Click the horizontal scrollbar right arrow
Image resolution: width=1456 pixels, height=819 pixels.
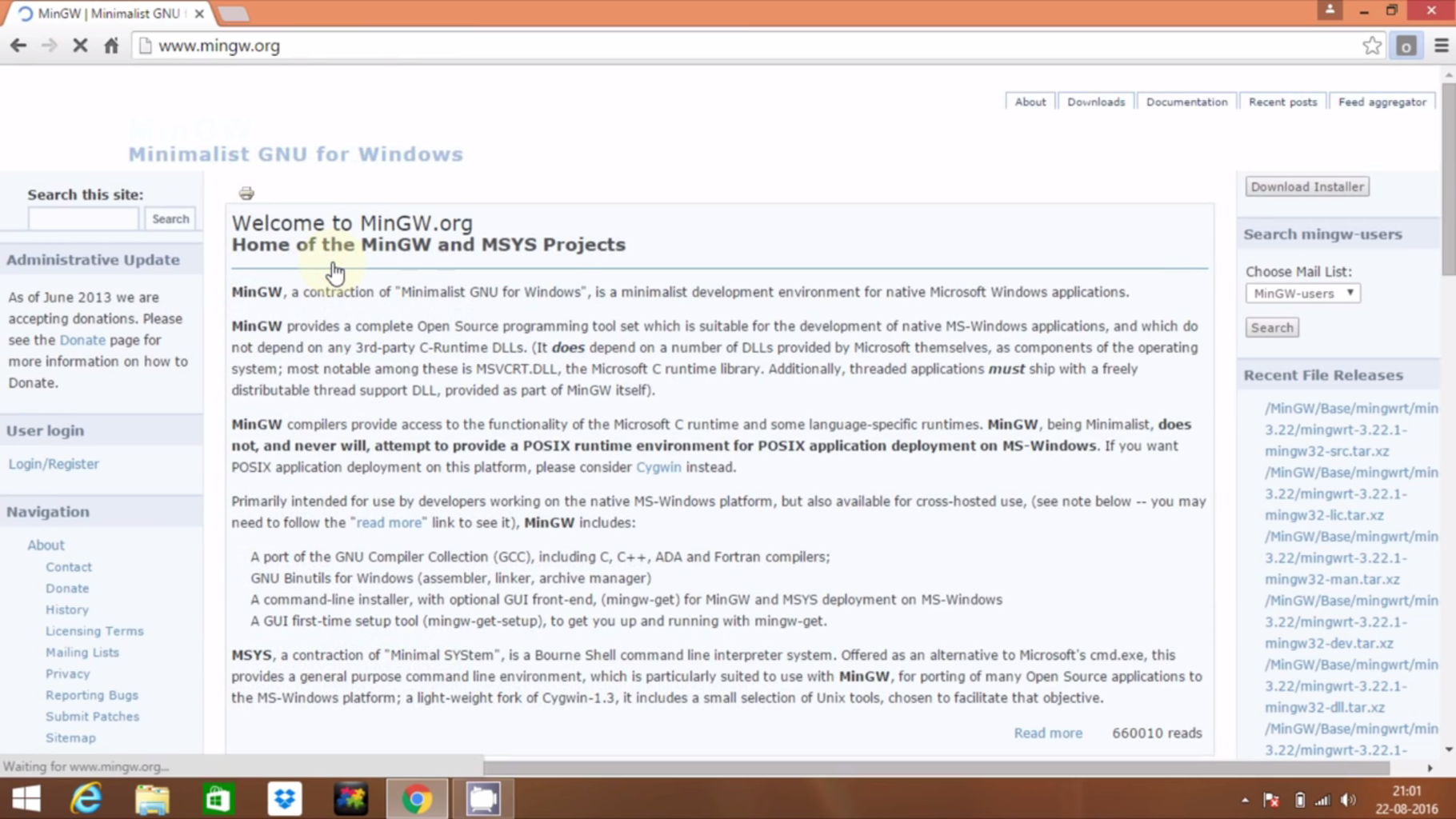(x=1430, y=768)
